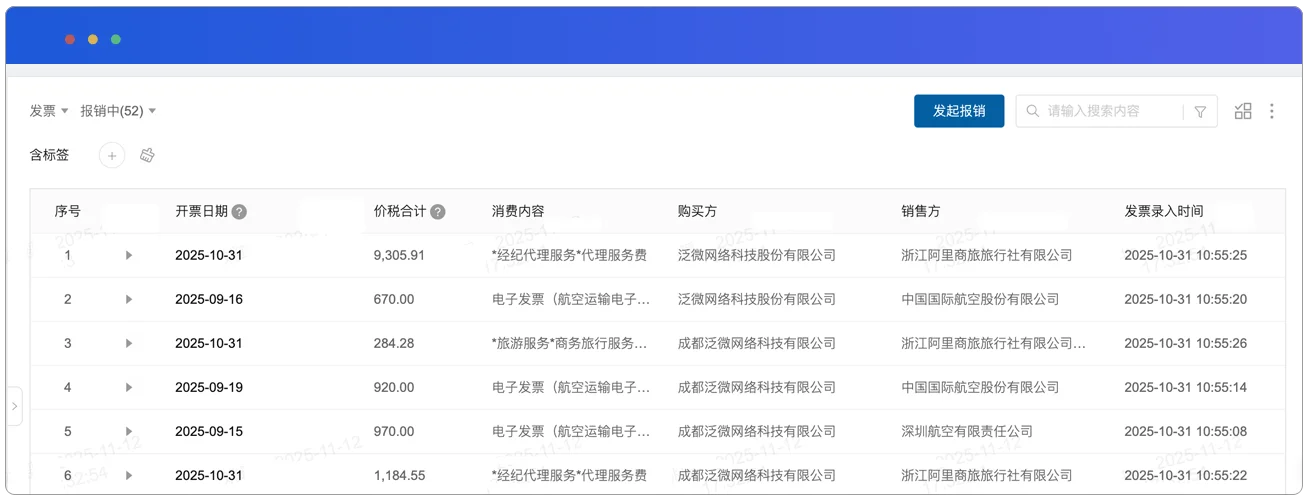
Task: Click help icon next to 开票日期
Action: pos(239,212)
